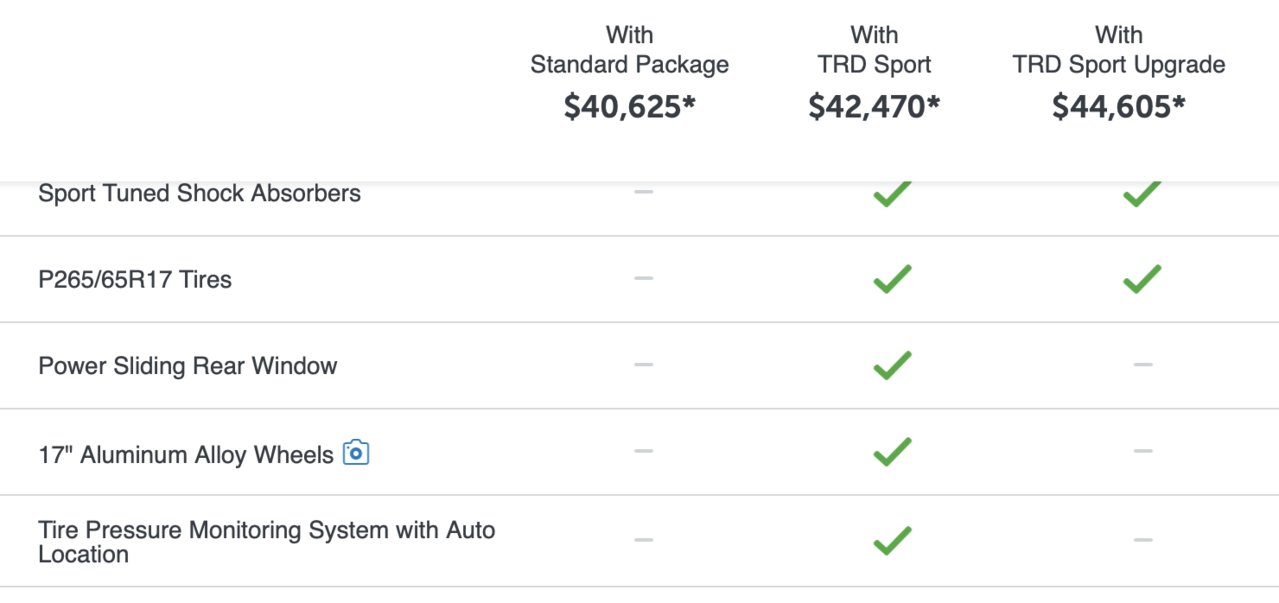Select the With TRD Sport Upgrade column header
This screenshot has width=1279, height=603.
(x=1118, y=50)
